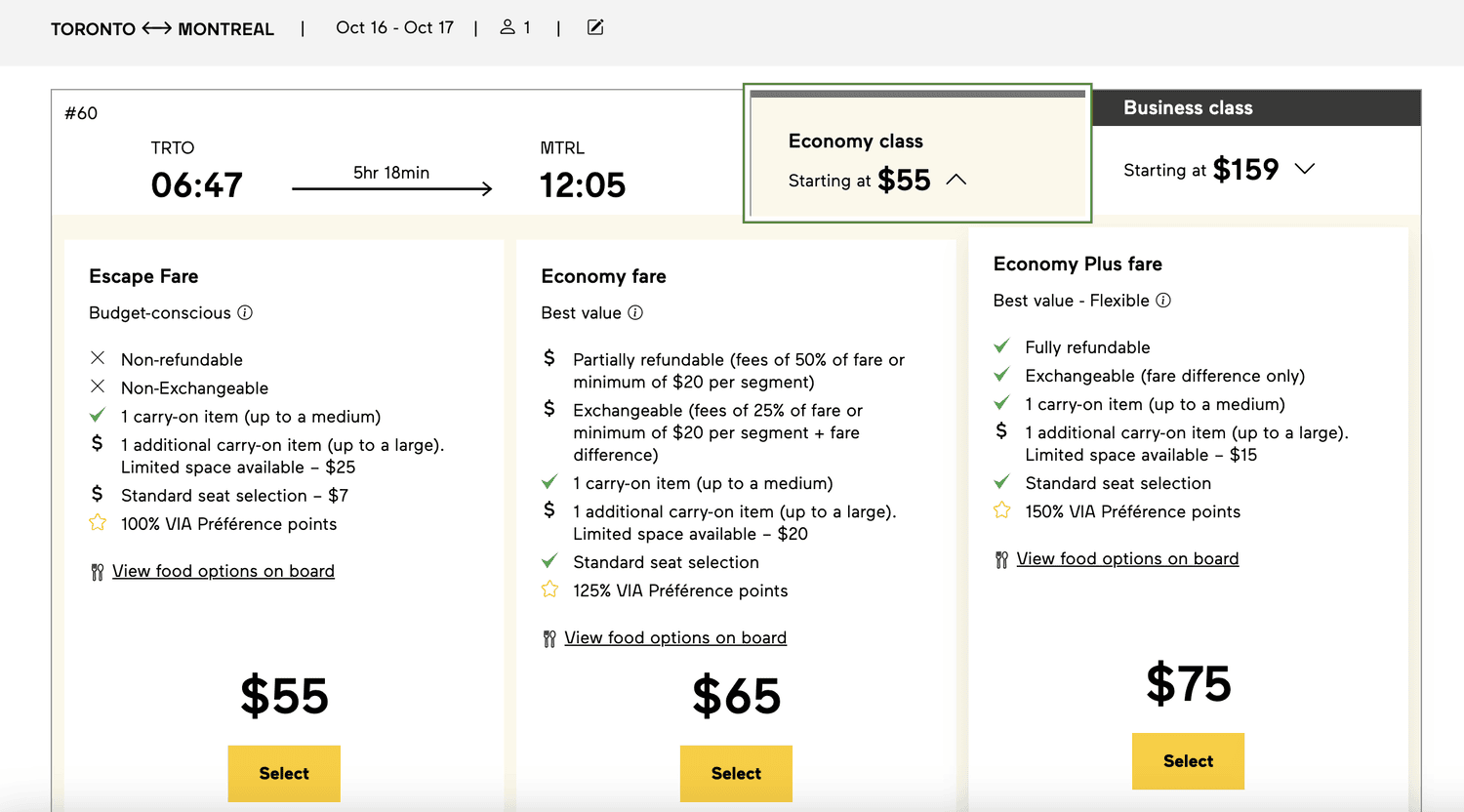Select the $55 Escape Fare
This screenshot has height=812, width=1464.
tap(284, 773)
